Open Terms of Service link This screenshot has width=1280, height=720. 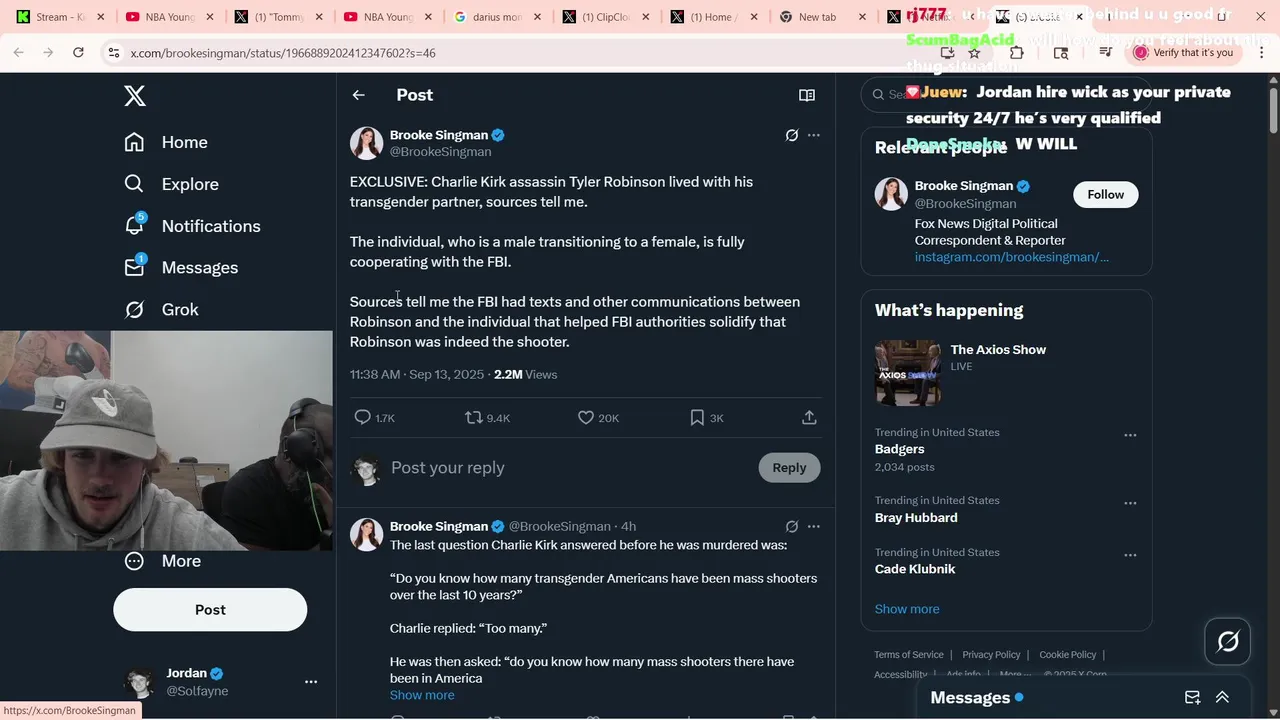(x=909, y=655)
